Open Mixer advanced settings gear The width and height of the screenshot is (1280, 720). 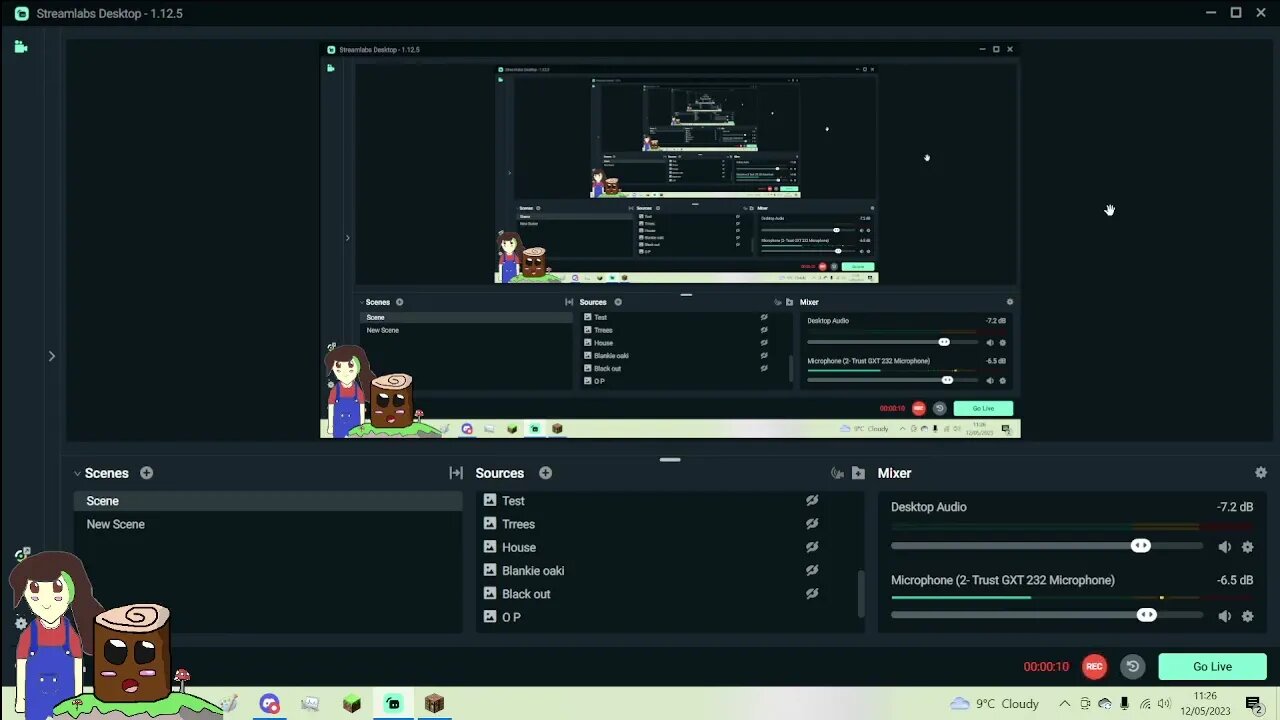click(x=1260, y=473)
